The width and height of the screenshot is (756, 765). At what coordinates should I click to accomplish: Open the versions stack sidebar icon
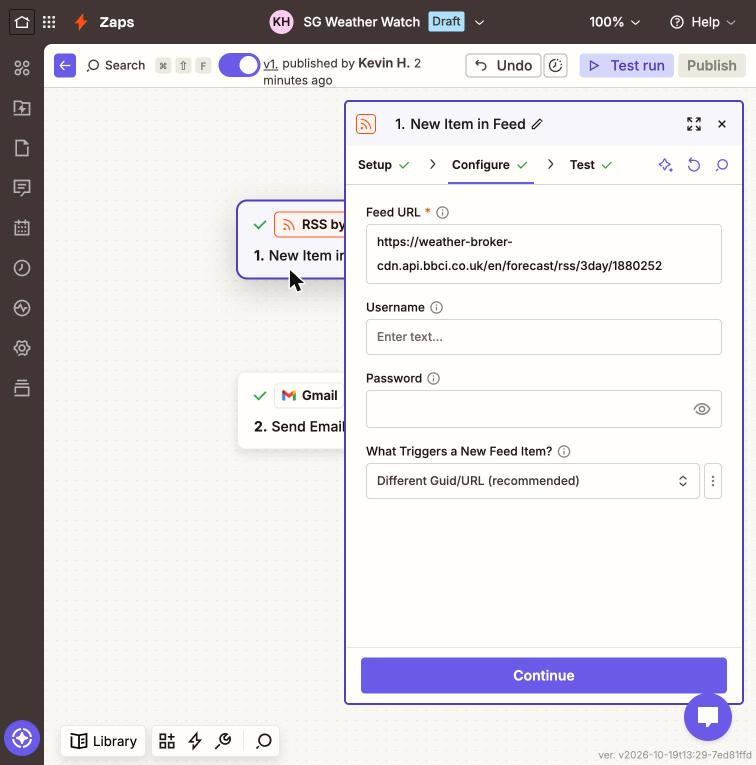tap(22, 388)
